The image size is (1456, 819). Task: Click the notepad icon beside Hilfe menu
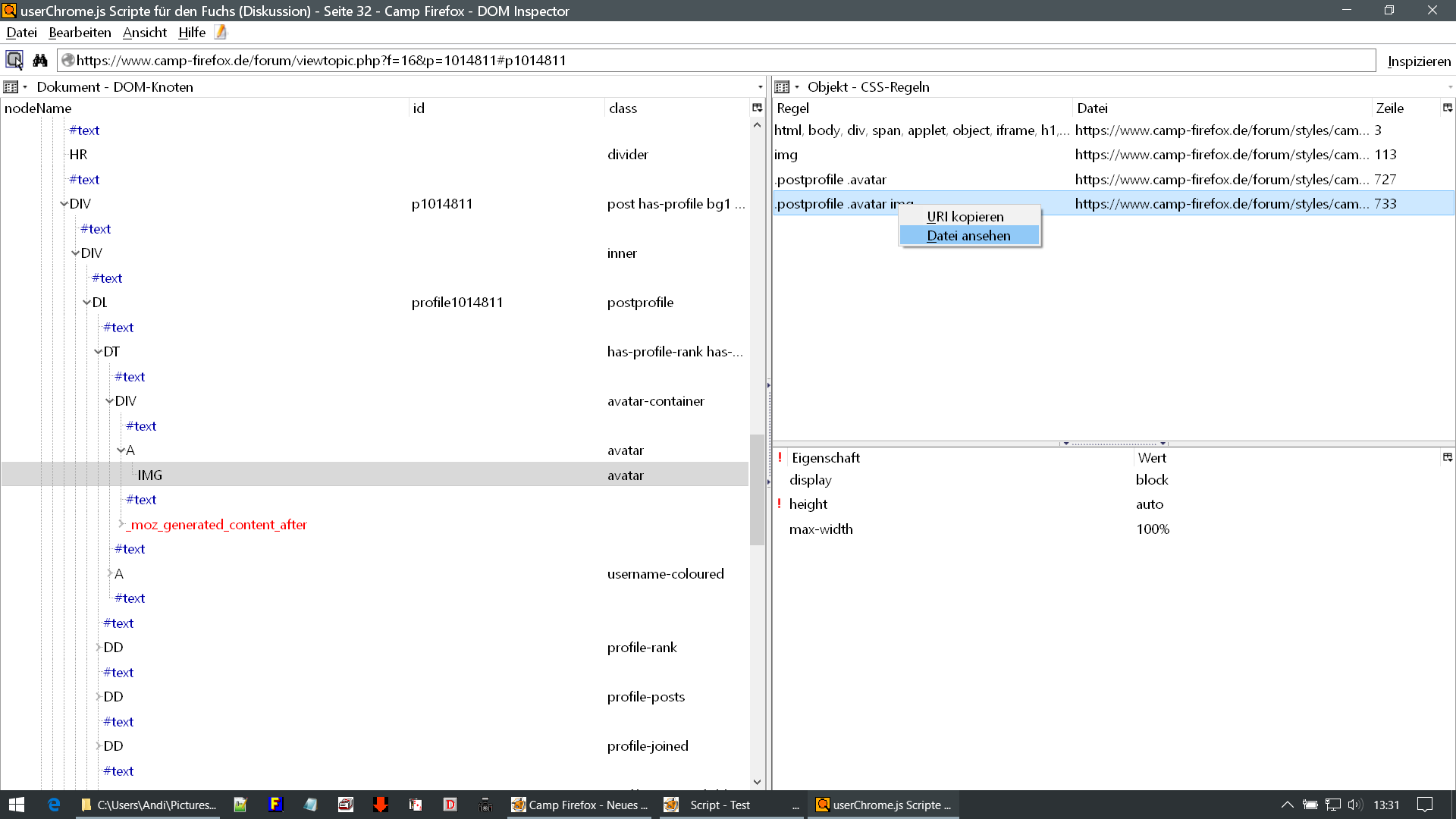click(221, 32)
